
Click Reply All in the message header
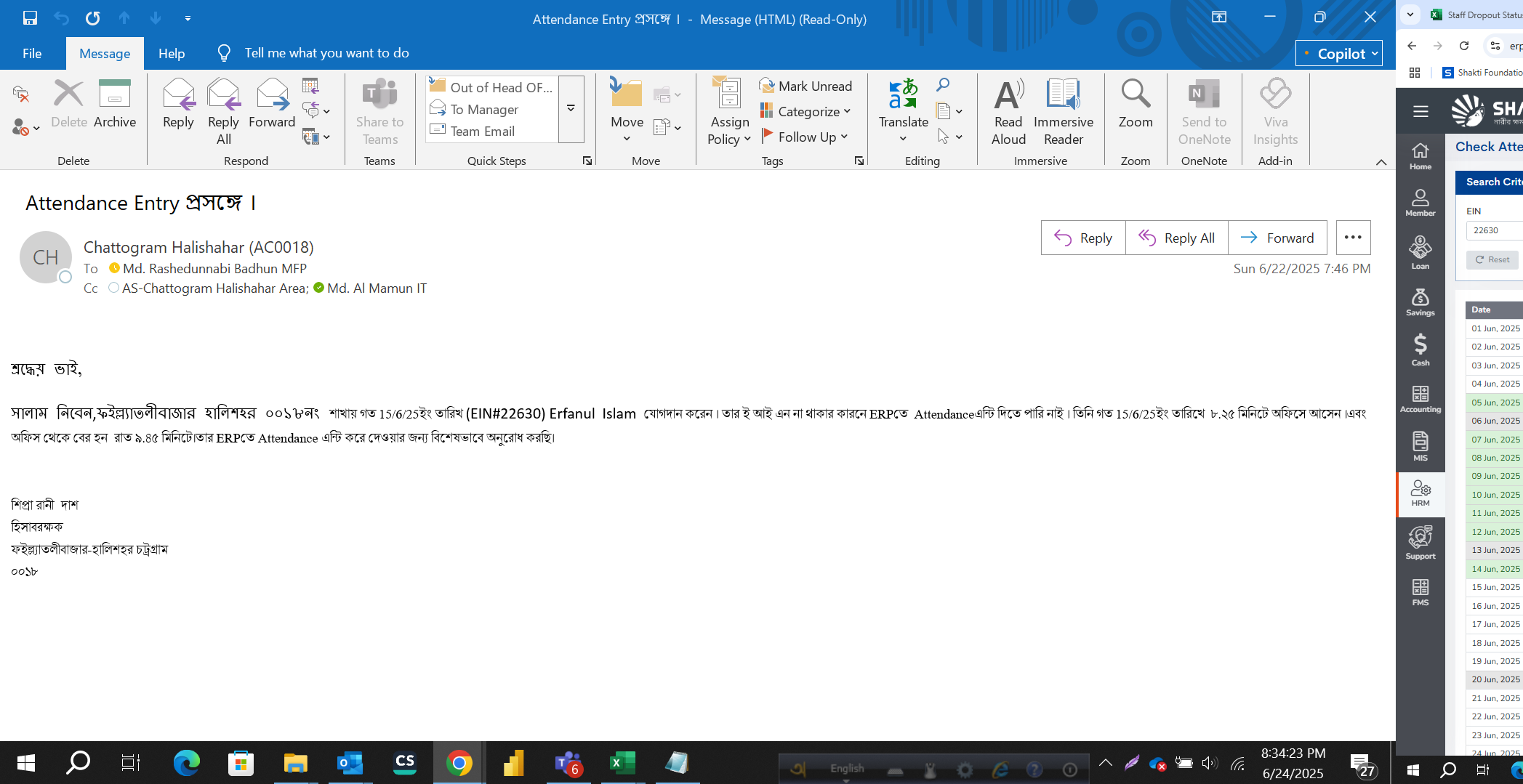[x=1176, y=238]
